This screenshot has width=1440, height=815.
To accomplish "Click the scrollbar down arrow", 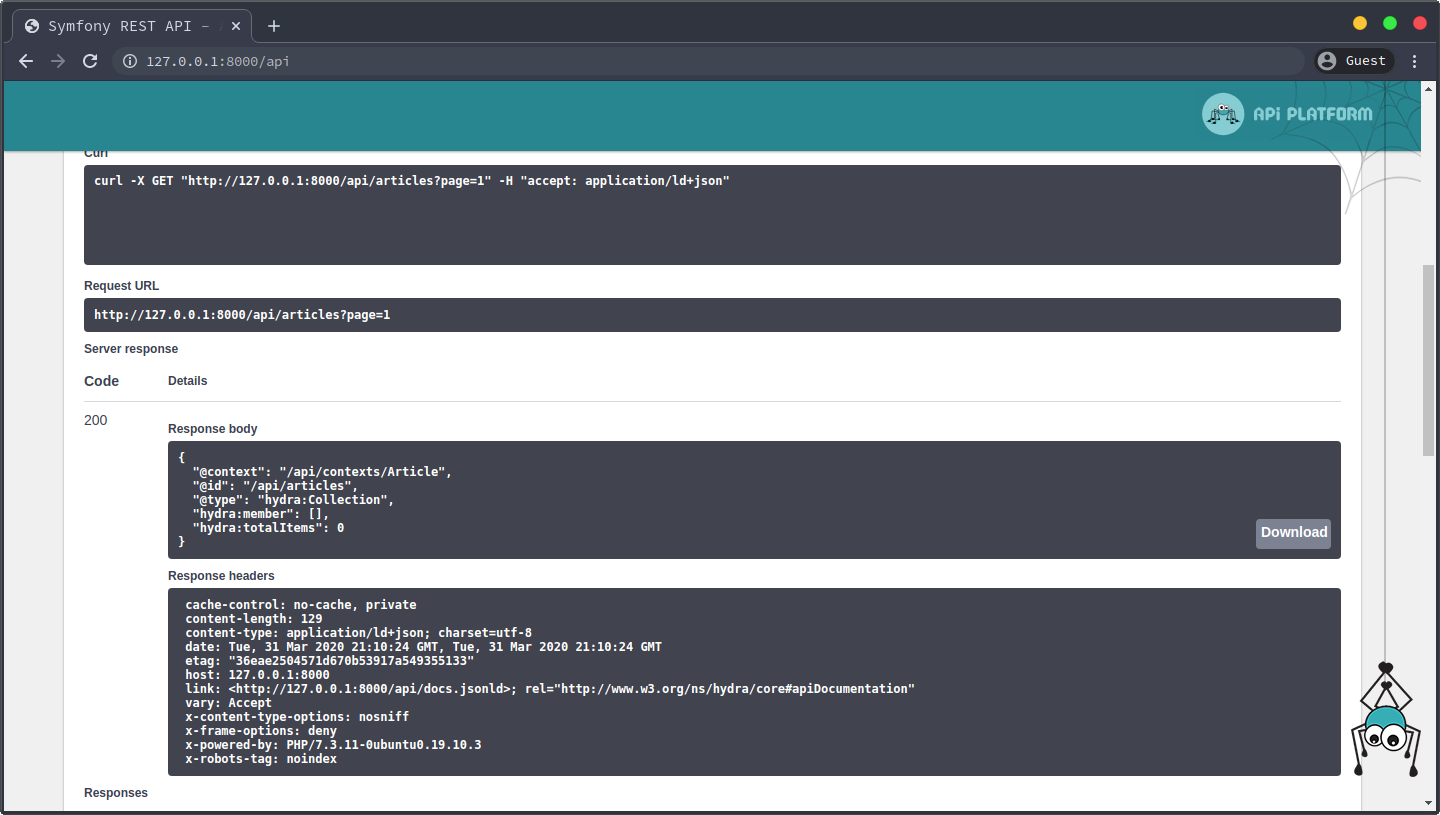I will coord(1429,802).
